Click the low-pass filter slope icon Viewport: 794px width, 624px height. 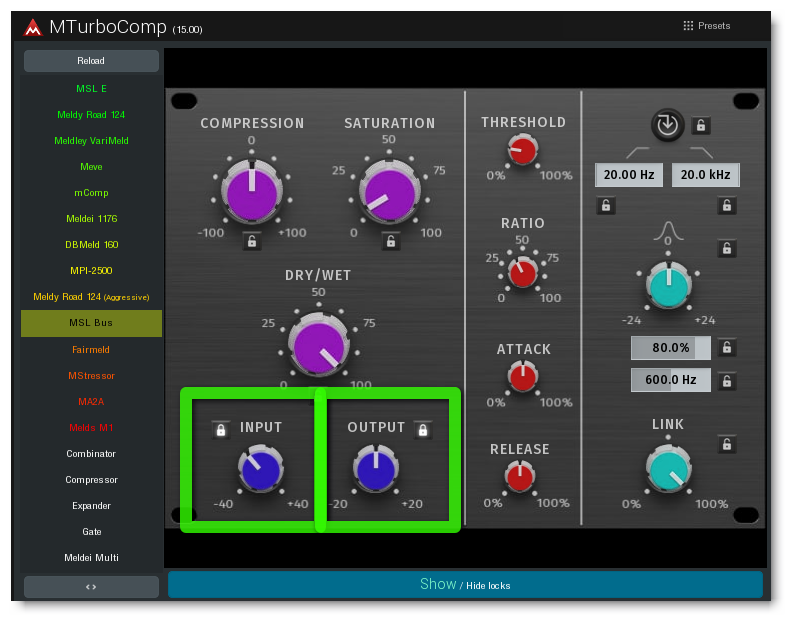point(701,152)
